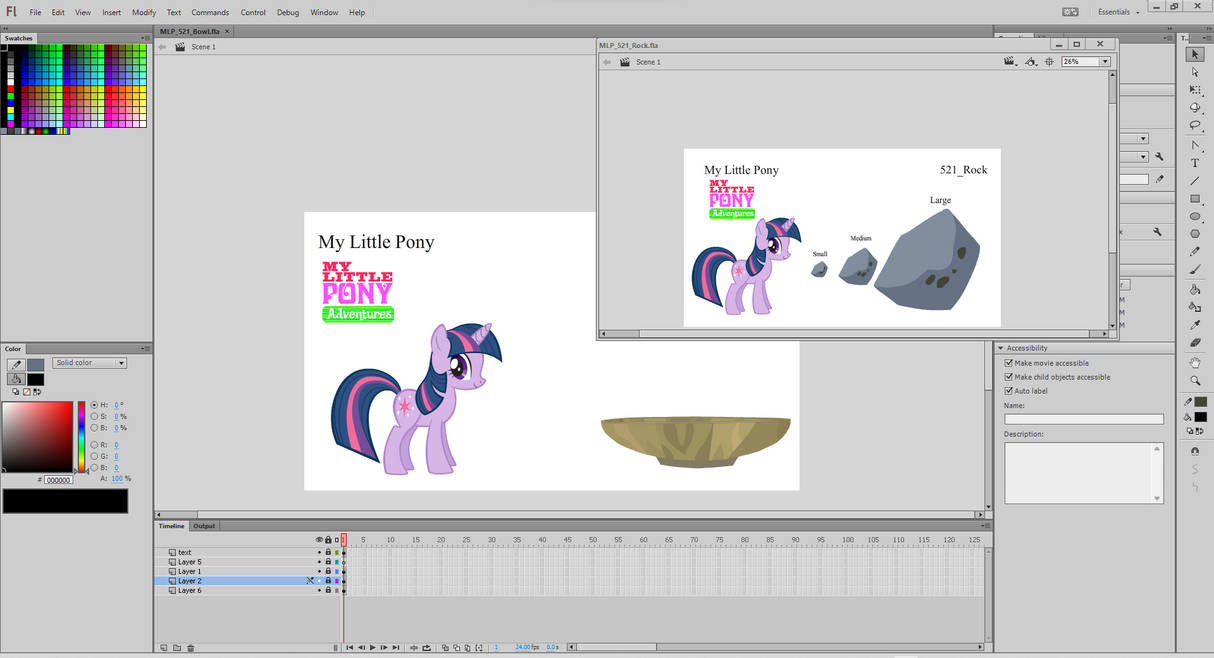Open Edit Scene dropdown in Rock window
The height and width of the screenshot is (658, 1214).
click(1011, 62)
